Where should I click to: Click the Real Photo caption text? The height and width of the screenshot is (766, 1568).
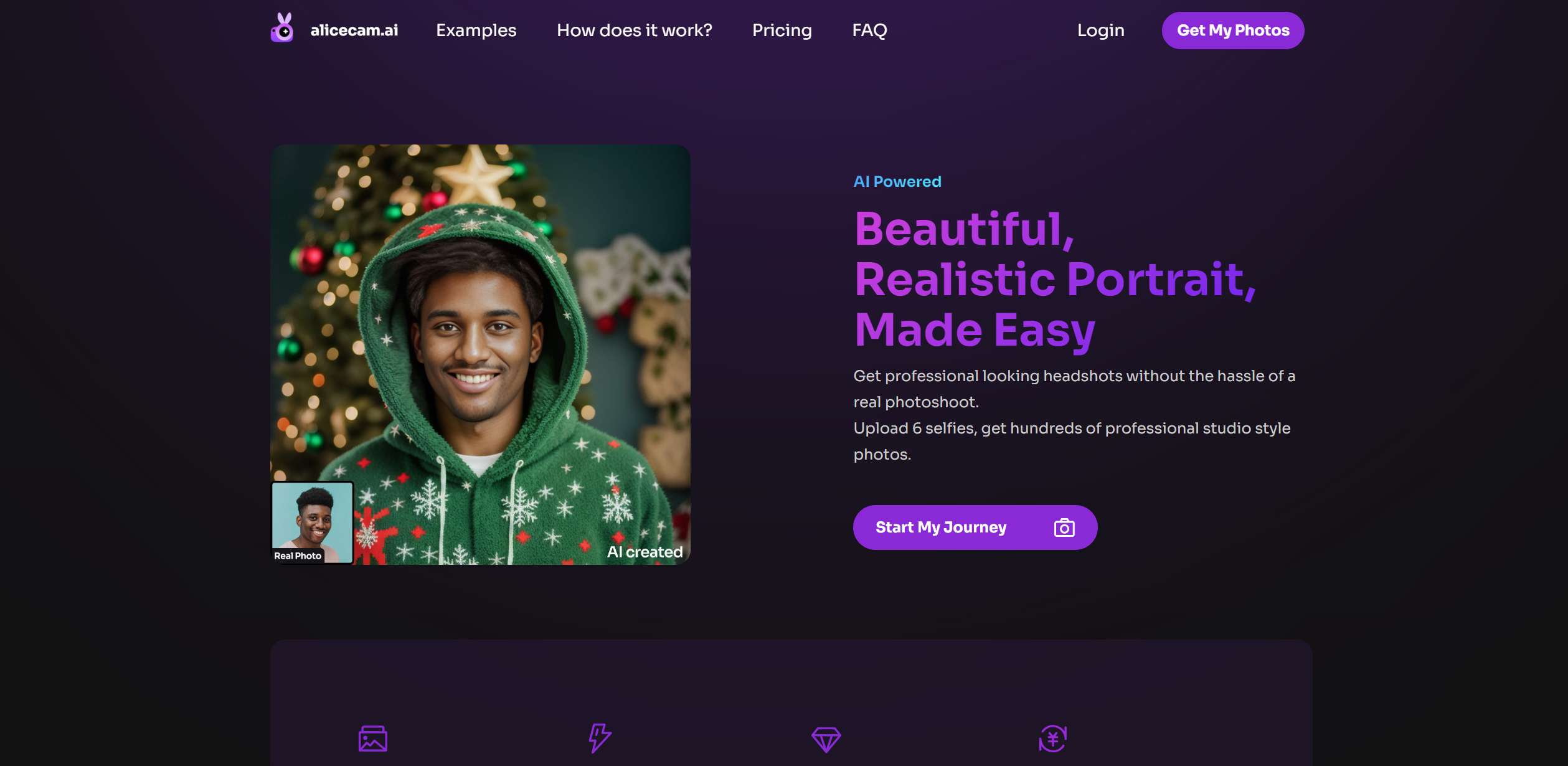coord(298,556)
